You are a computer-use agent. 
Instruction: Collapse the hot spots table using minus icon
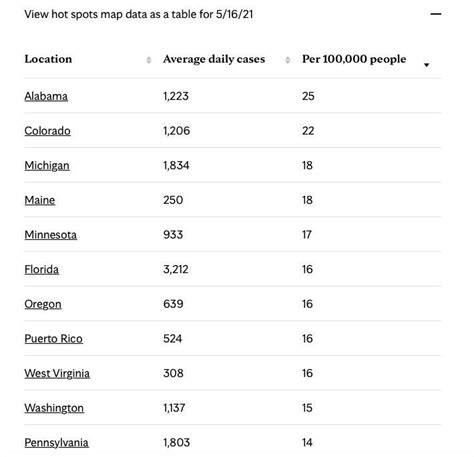coord(436,14)
